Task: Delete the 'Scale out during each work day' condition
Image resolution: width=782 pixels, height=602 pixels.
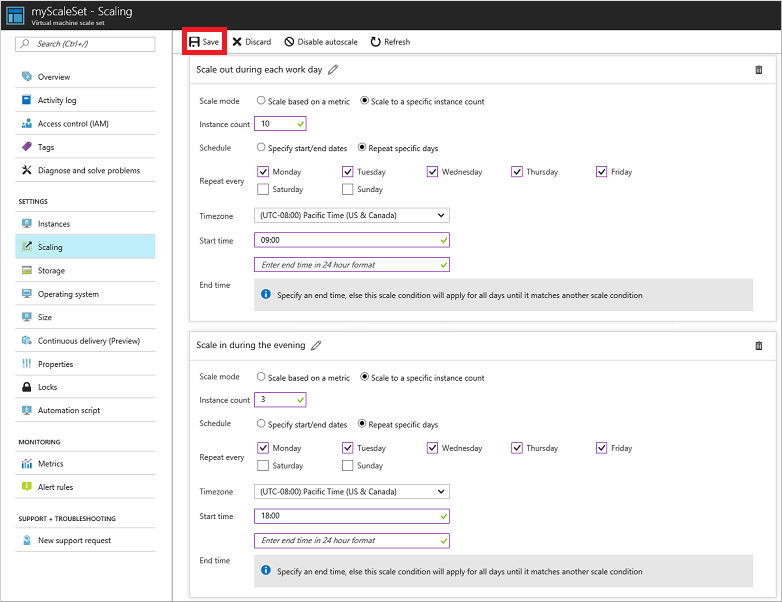Action: (x=758, y=70)
